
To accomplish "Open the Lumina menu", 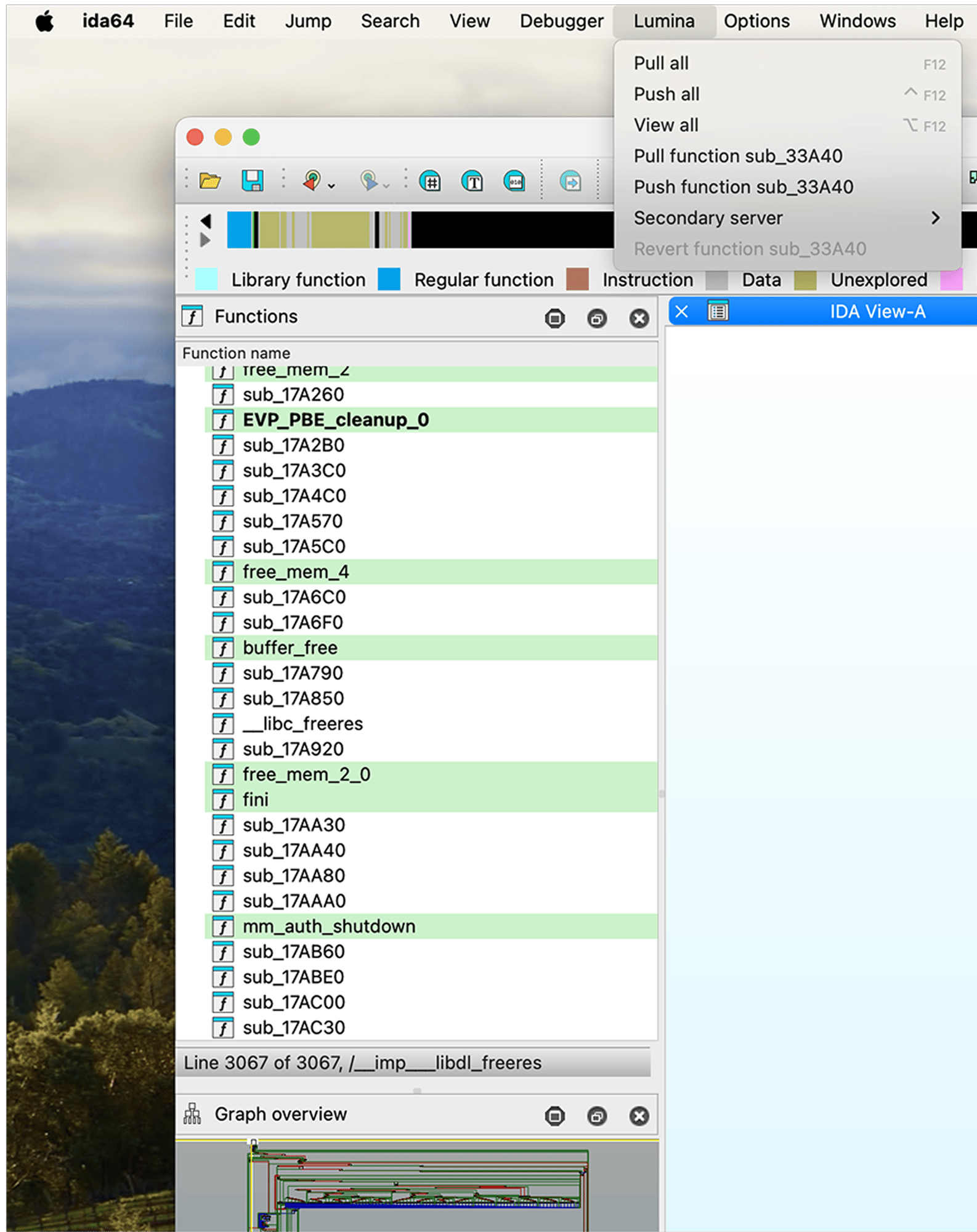I will (664, 21).
